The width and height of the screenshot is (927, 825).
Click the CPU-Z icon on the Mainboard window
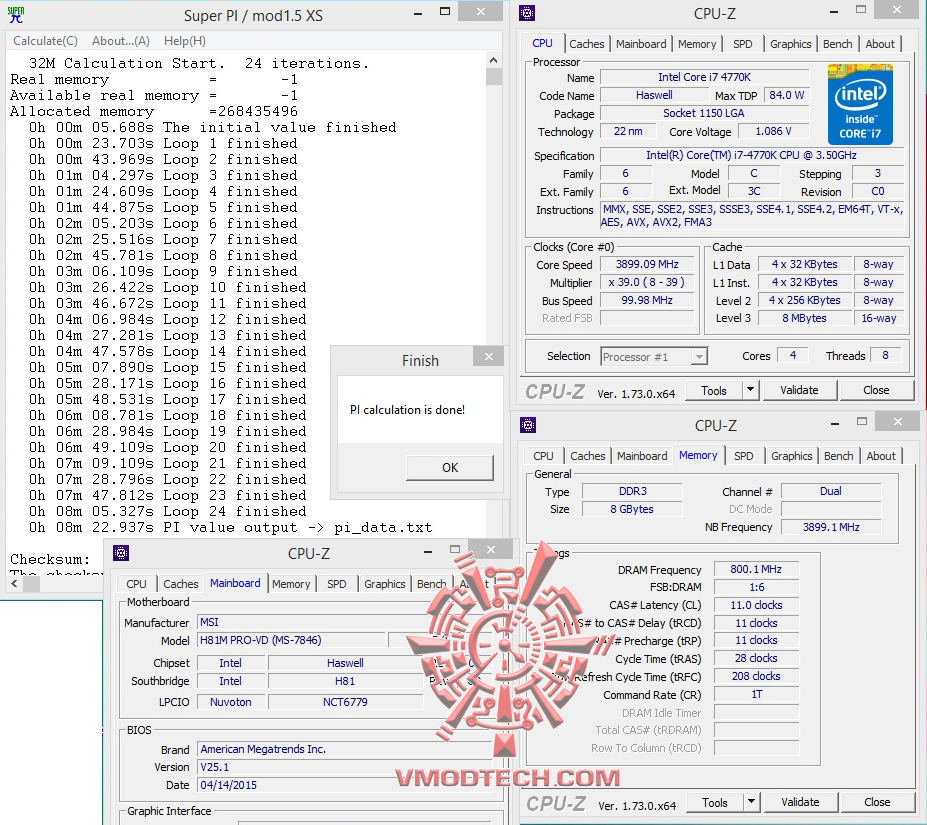point(121,552)
